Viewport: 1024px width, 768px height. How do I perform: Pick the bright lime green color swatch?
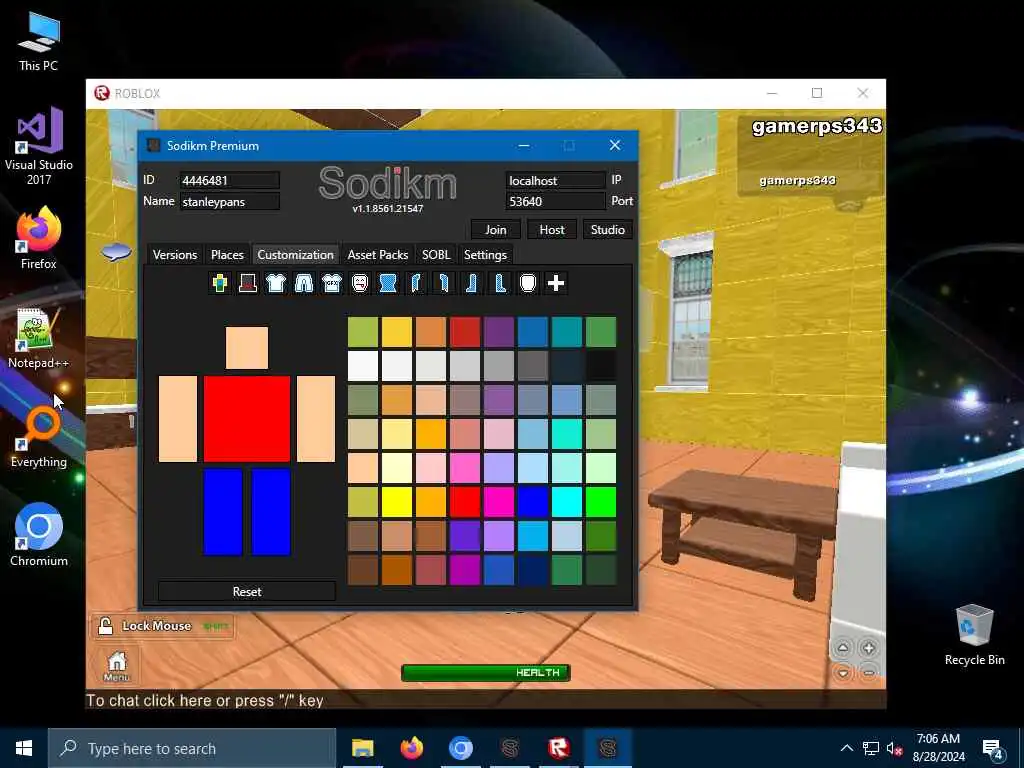pos(601,502)
